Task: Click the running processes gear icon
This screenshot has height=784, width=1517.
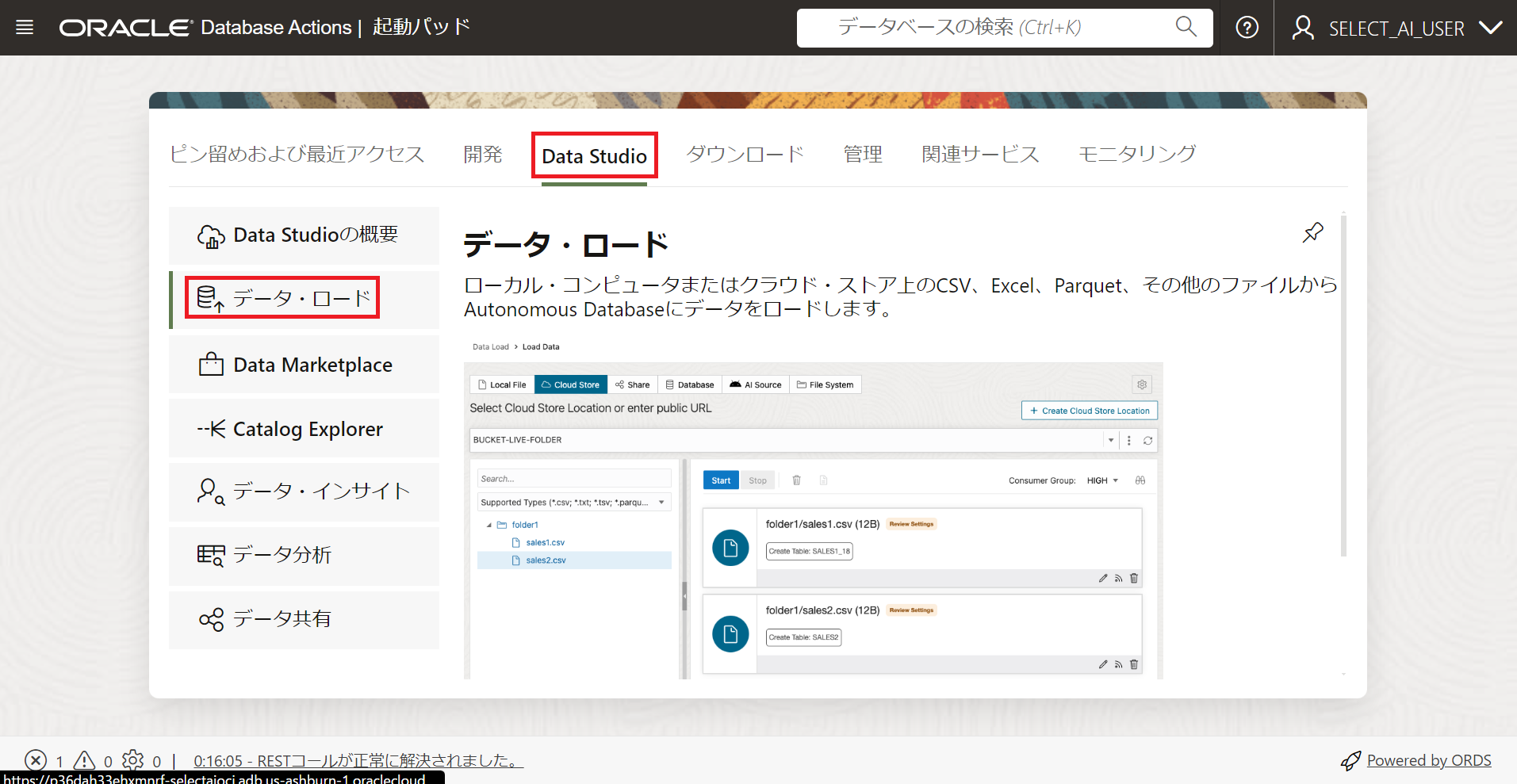Action: click(x=133, y=760)
